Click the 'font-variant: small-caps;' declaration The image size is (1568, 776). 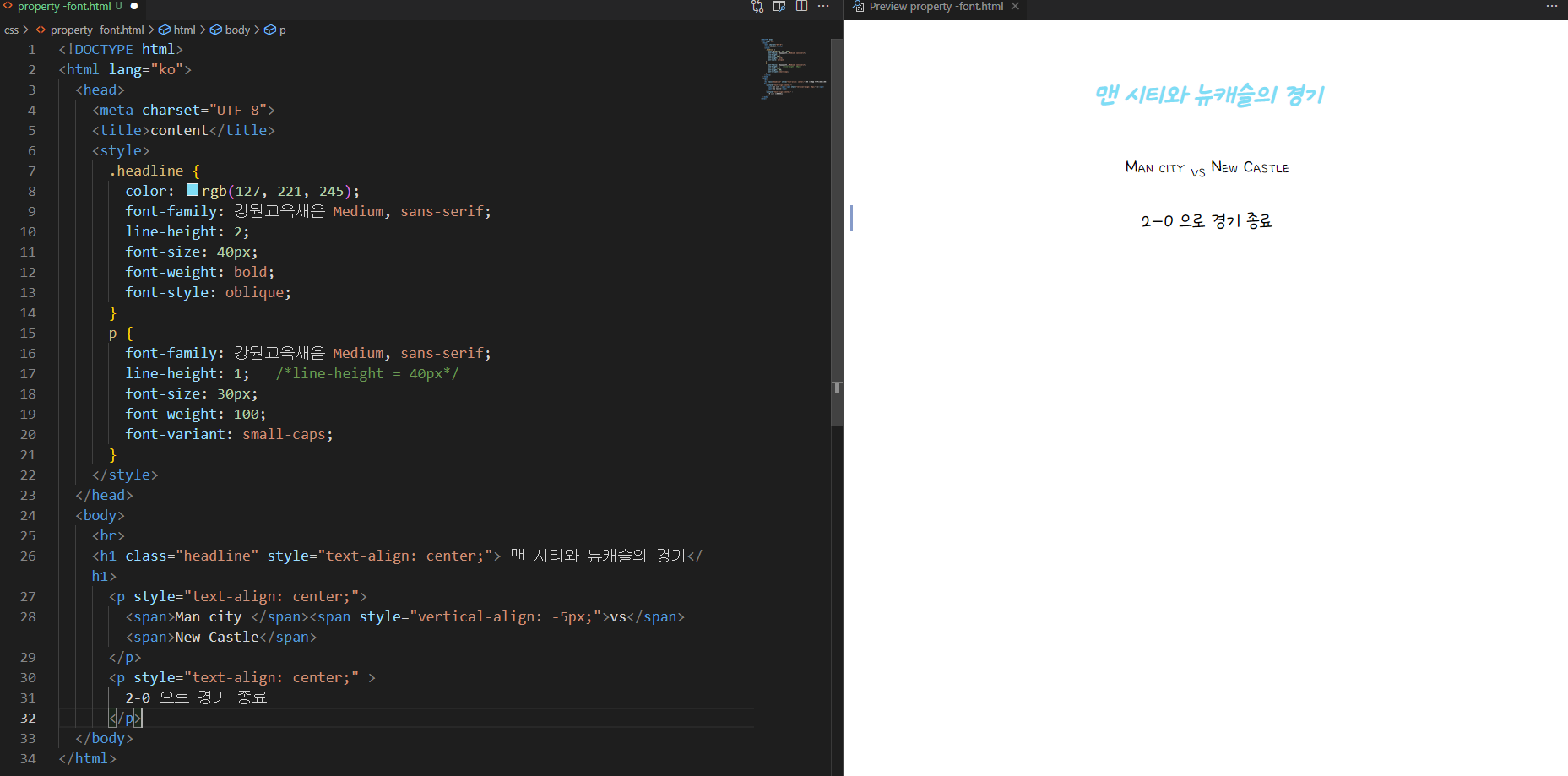pos(229,434)
